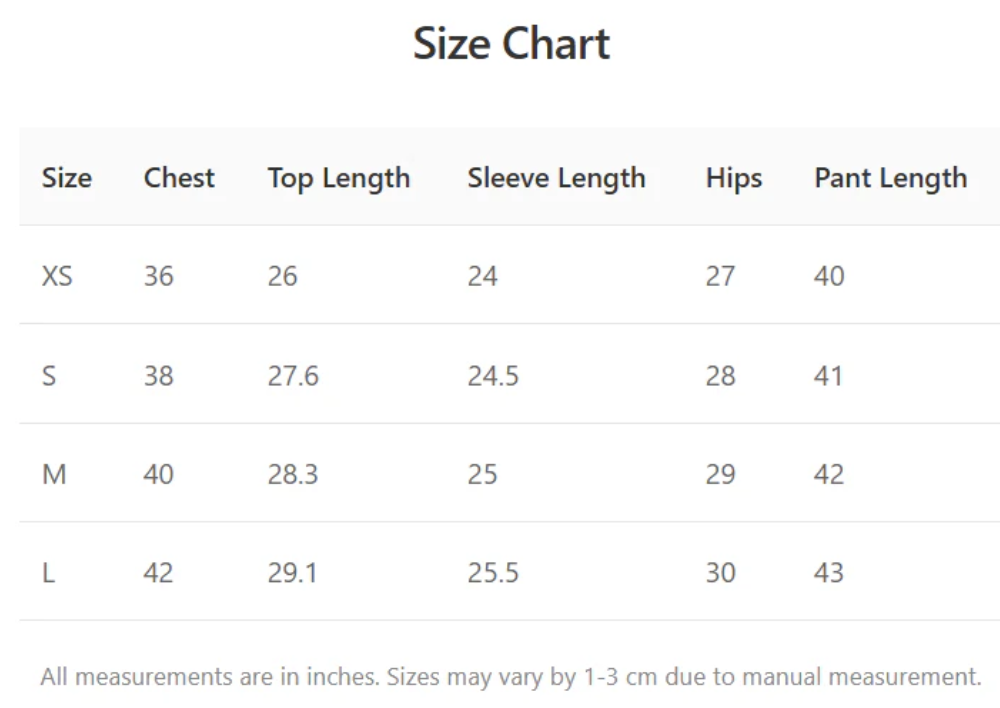The height and width of the screenshot is (708, 1000).
Task: Select the M size row label
Action: click(54, 474)
